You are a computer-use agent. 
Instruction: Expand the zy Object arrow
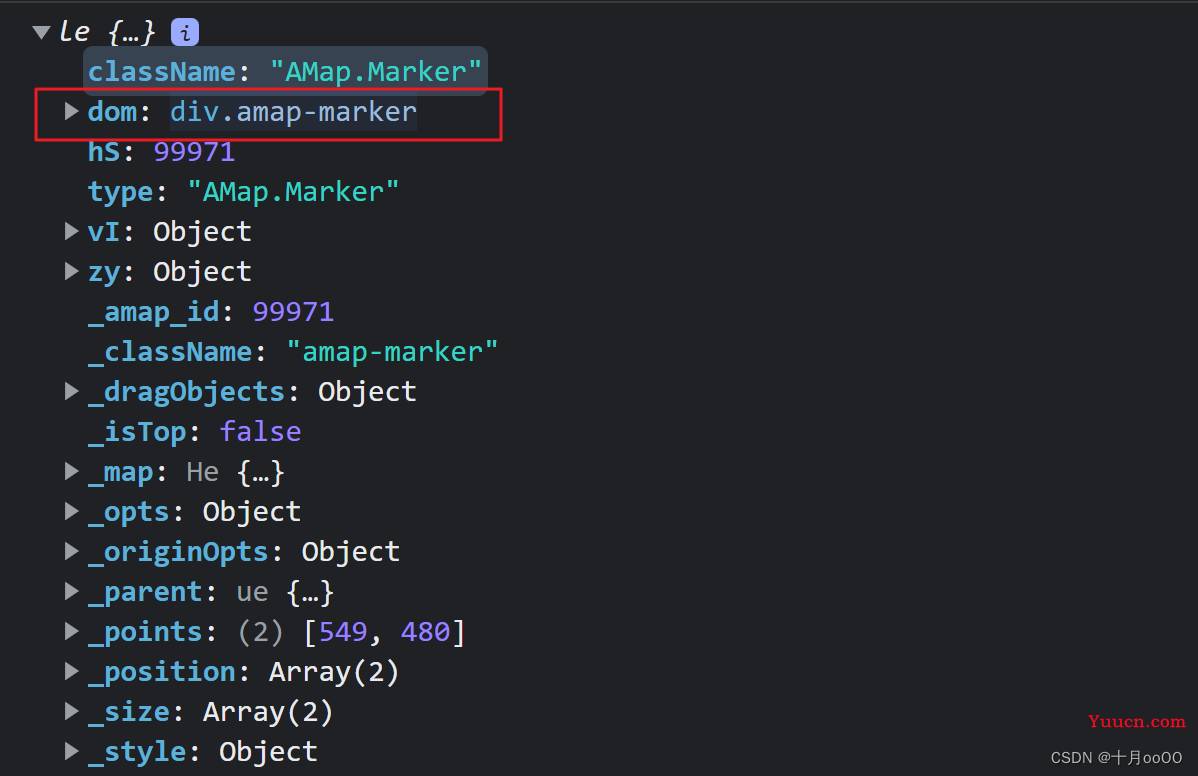pyautogui.click(x=71, y=271)
